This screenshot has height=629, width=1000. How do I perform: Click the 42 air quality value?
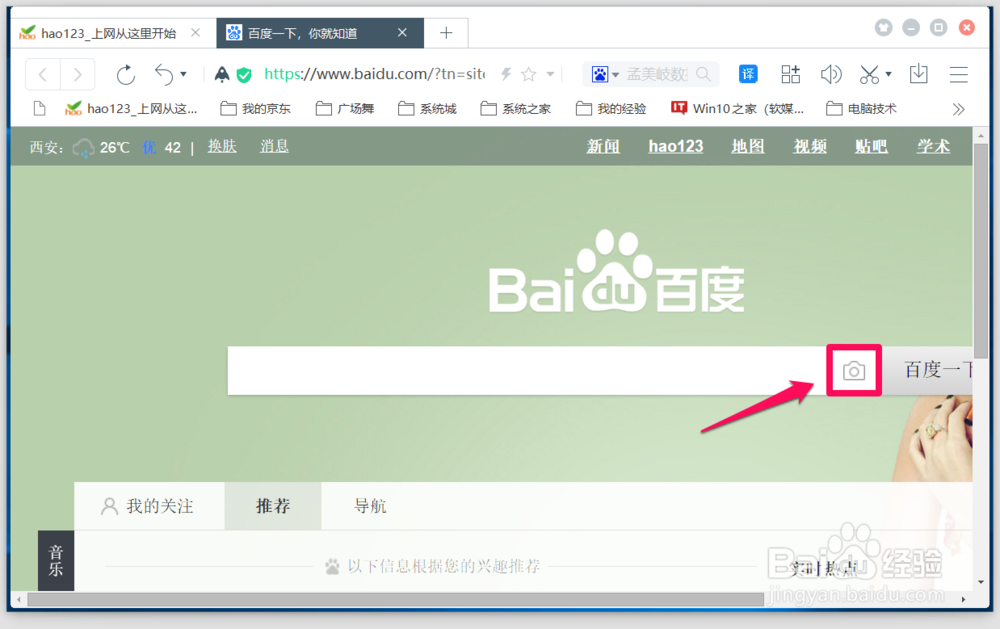click(172, 148)
